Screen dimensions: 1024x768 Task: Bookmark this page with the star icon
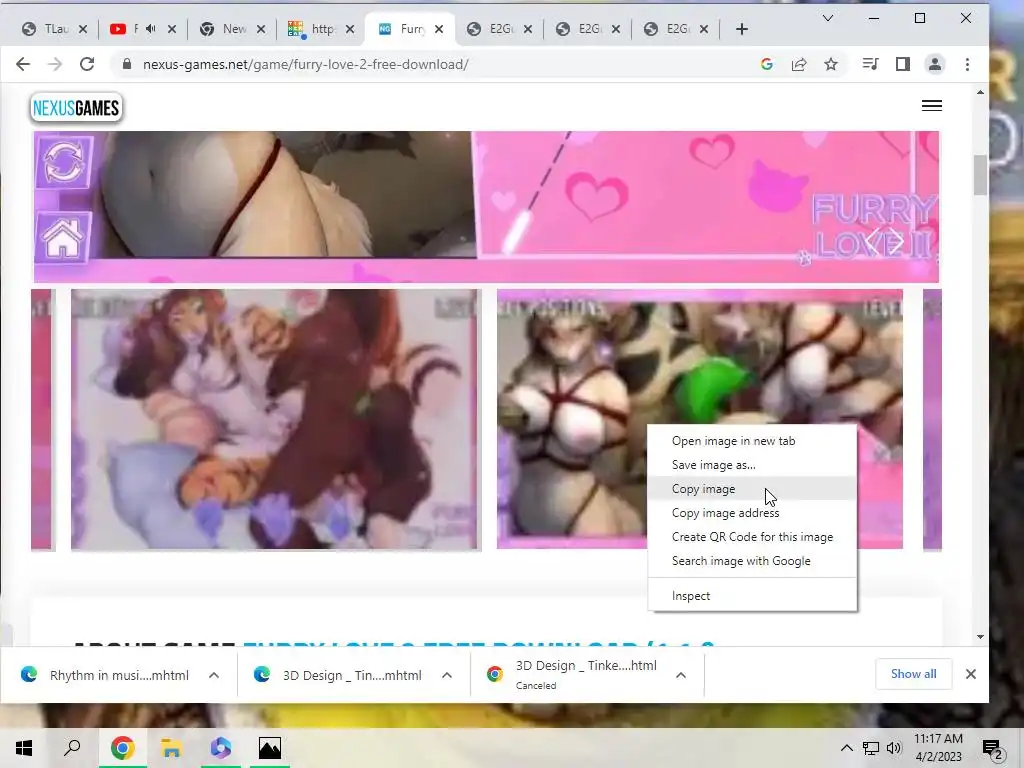[831, 64]
